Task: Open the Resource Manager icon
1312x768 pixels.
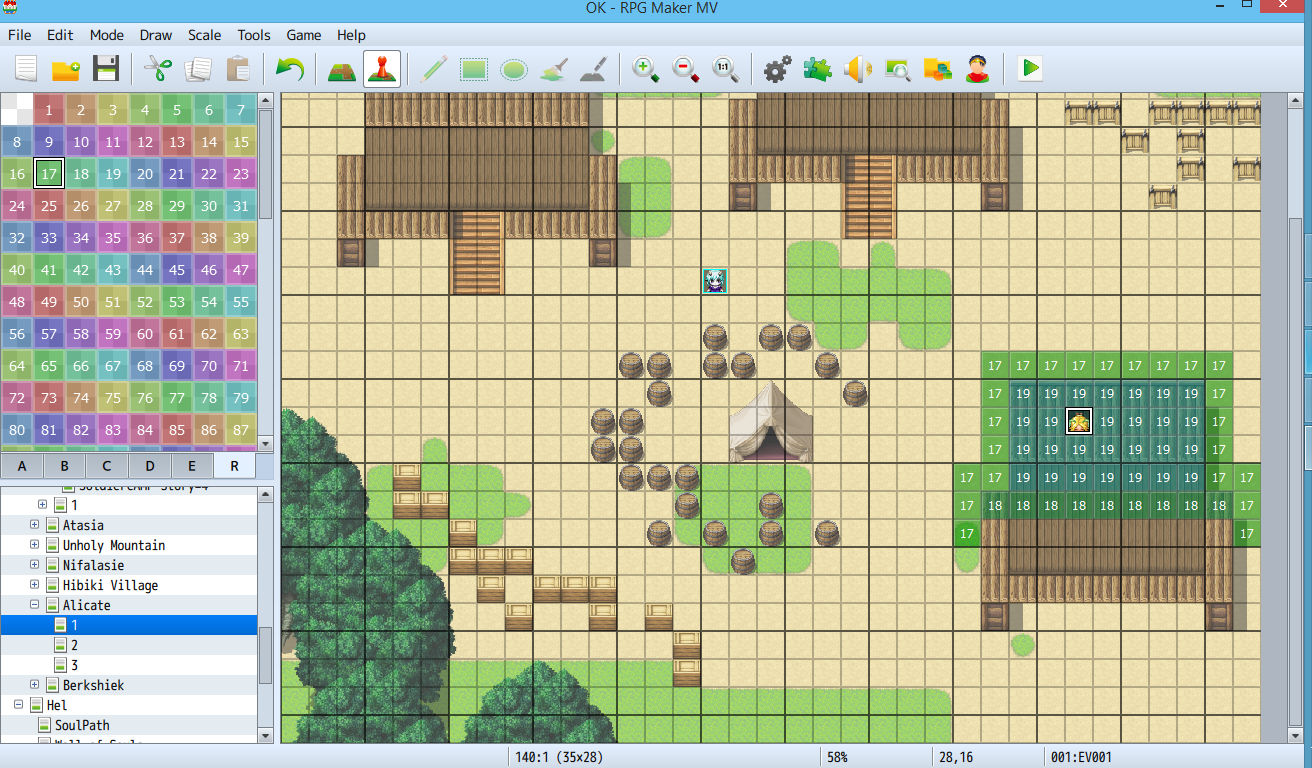Action: click(938, 69)
